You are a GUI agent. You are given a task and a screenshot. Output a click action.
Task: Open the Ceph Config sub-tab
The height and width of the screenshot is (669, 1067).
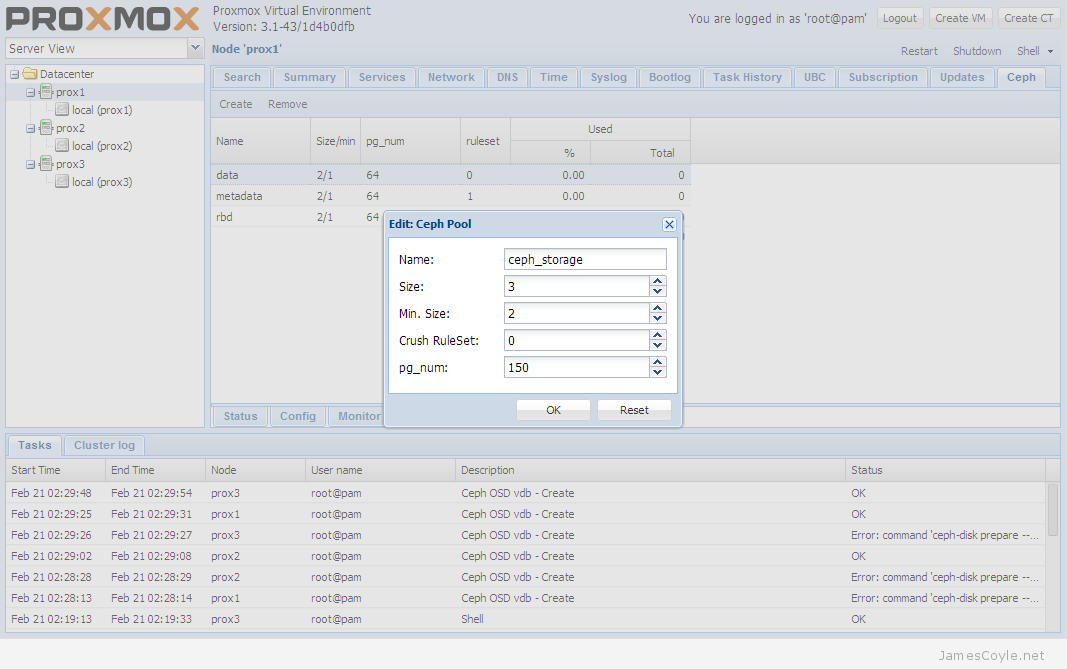298,416
